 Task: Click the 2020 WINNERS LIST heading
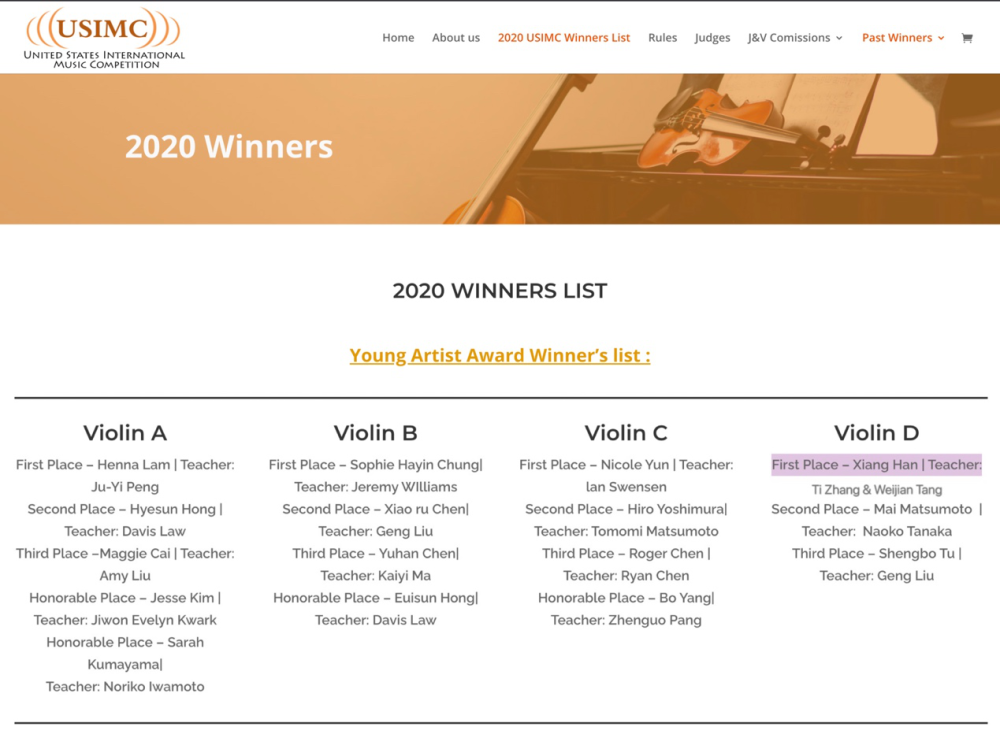point(500,291)
